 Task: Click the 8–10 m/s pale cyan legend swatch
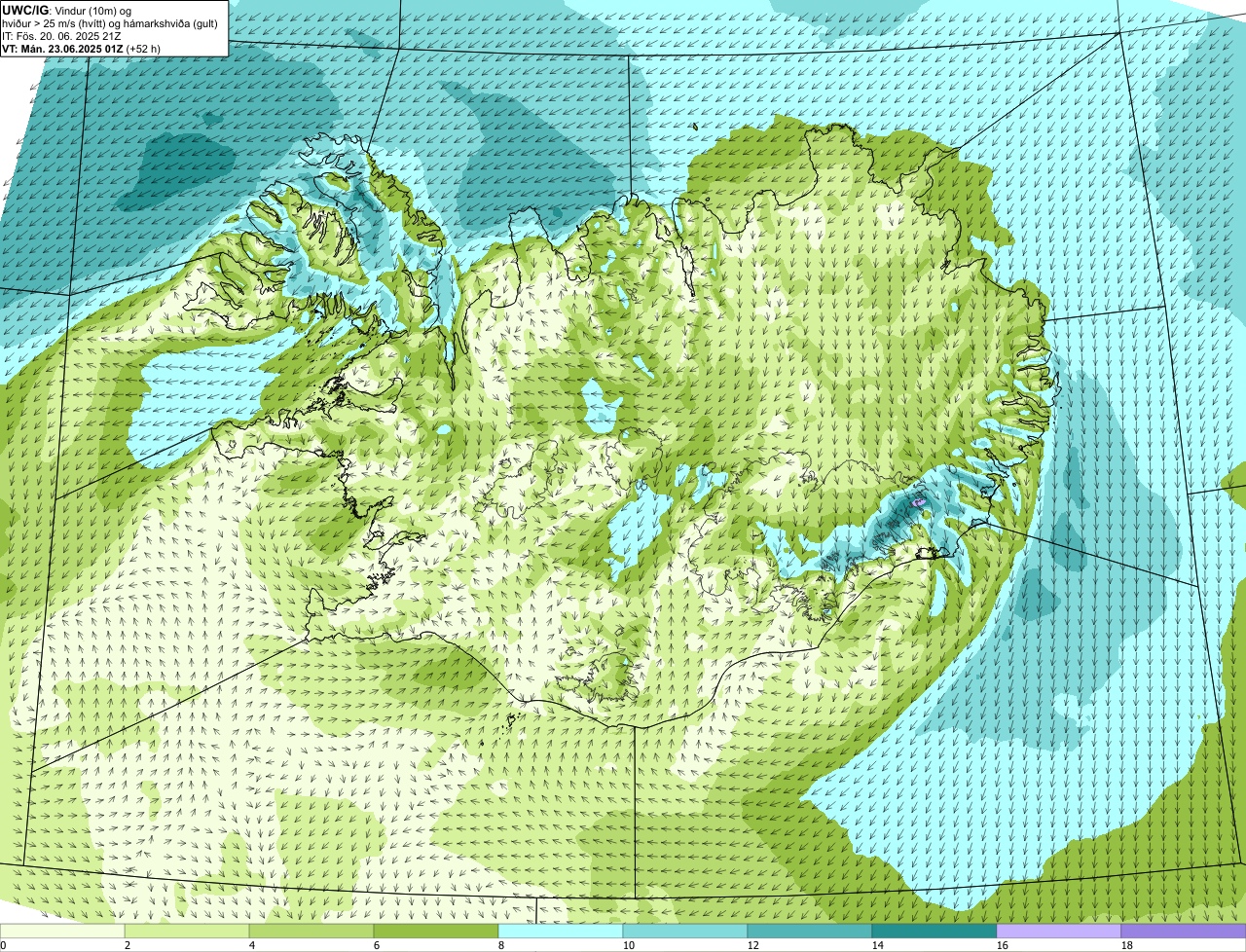click(562, 931)
